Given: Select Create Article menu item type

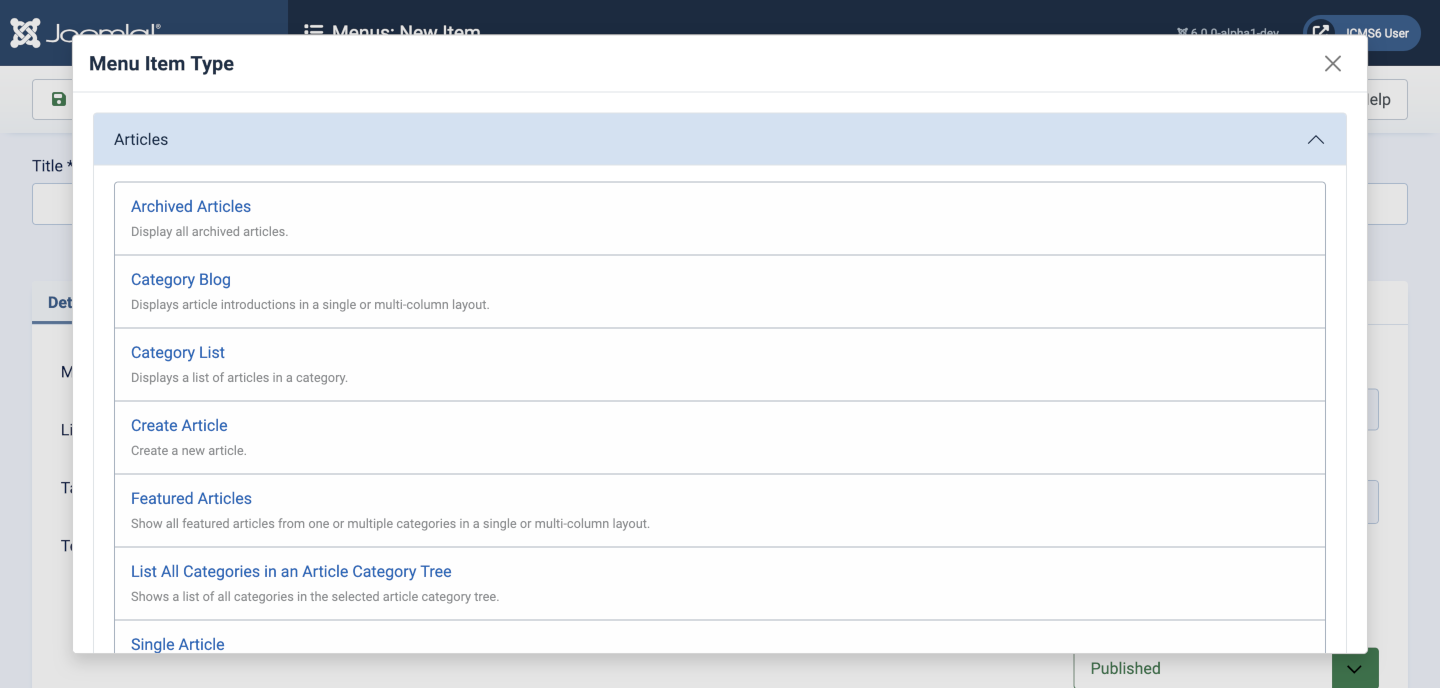Looking at the screenshot, I should (179, 425).
